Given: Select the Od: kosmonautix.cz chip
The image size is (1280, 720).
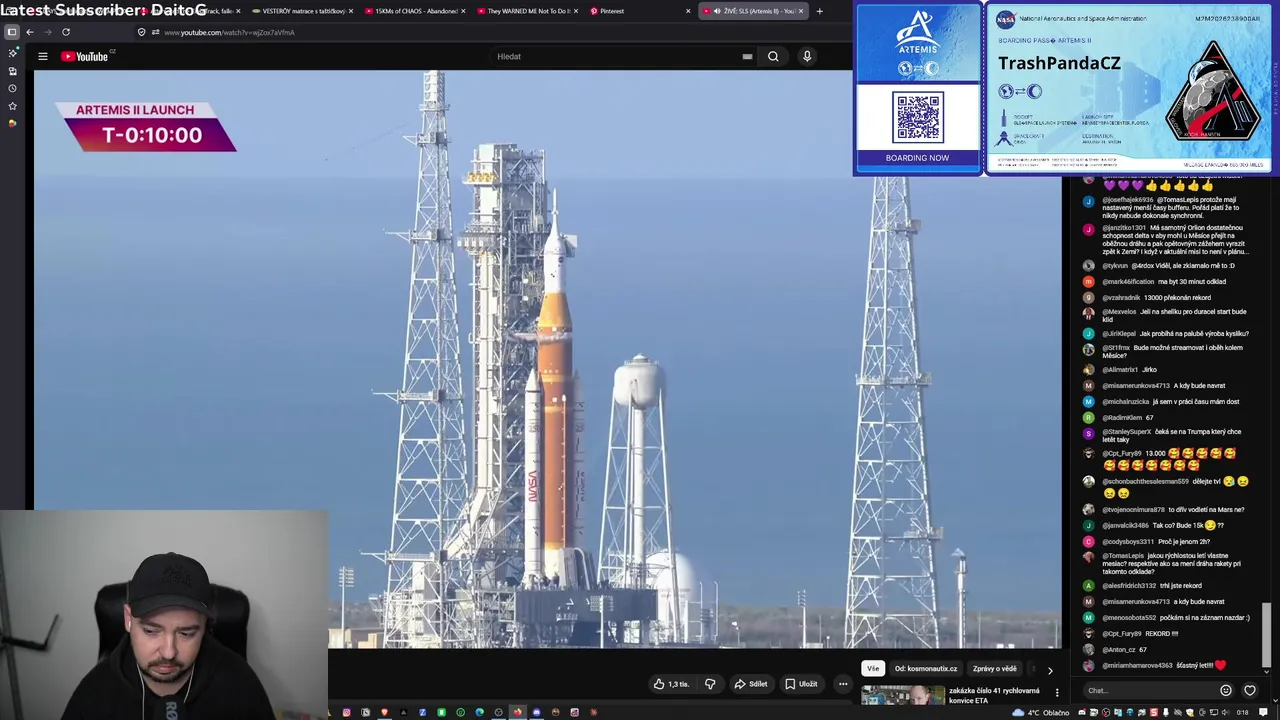Looking at the screenshot, I should tap(926, 669).
